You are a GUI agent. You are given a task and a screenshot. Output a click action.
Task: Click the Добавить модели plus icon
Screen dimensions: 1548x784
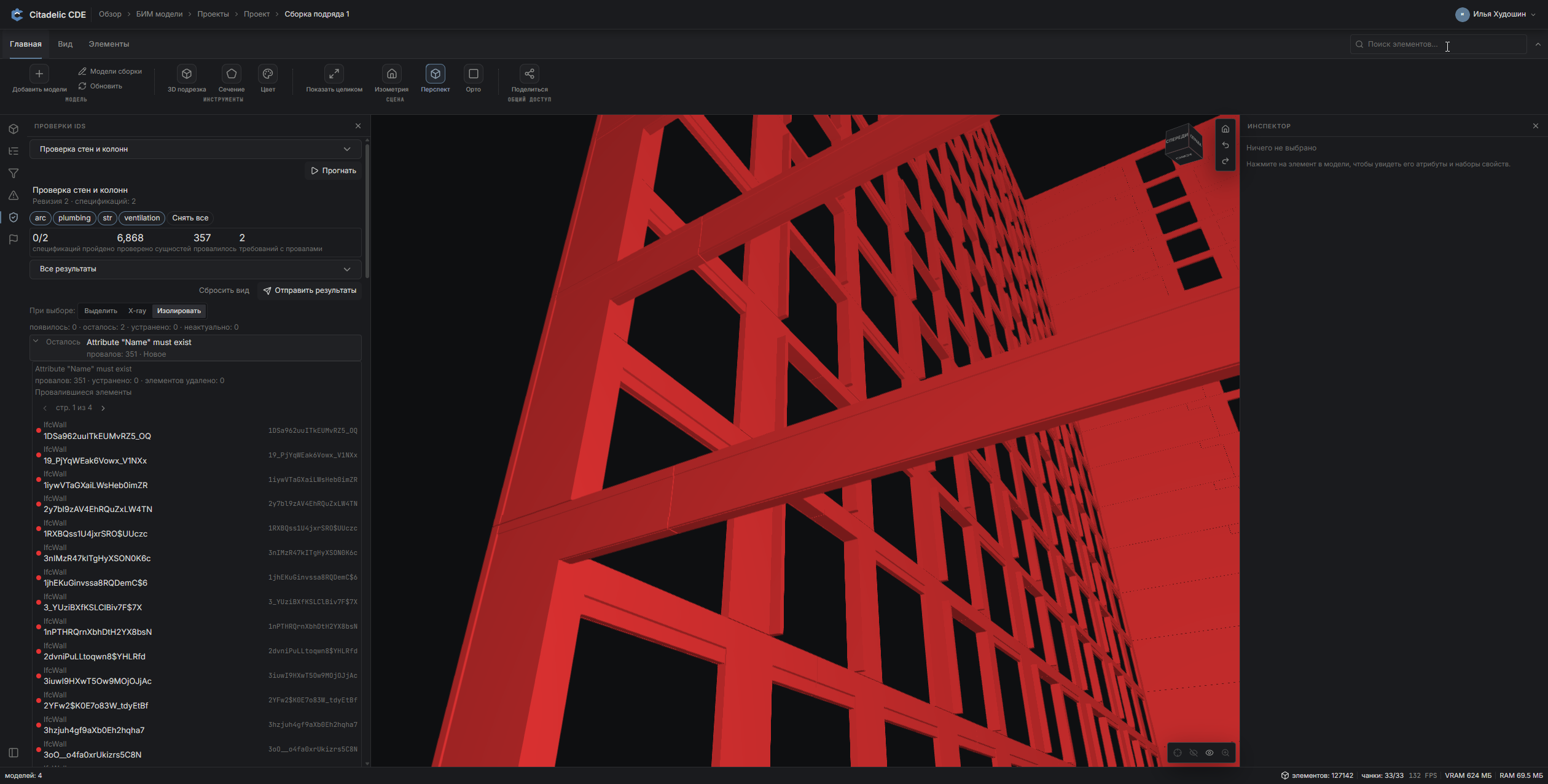tap(39, 74)
